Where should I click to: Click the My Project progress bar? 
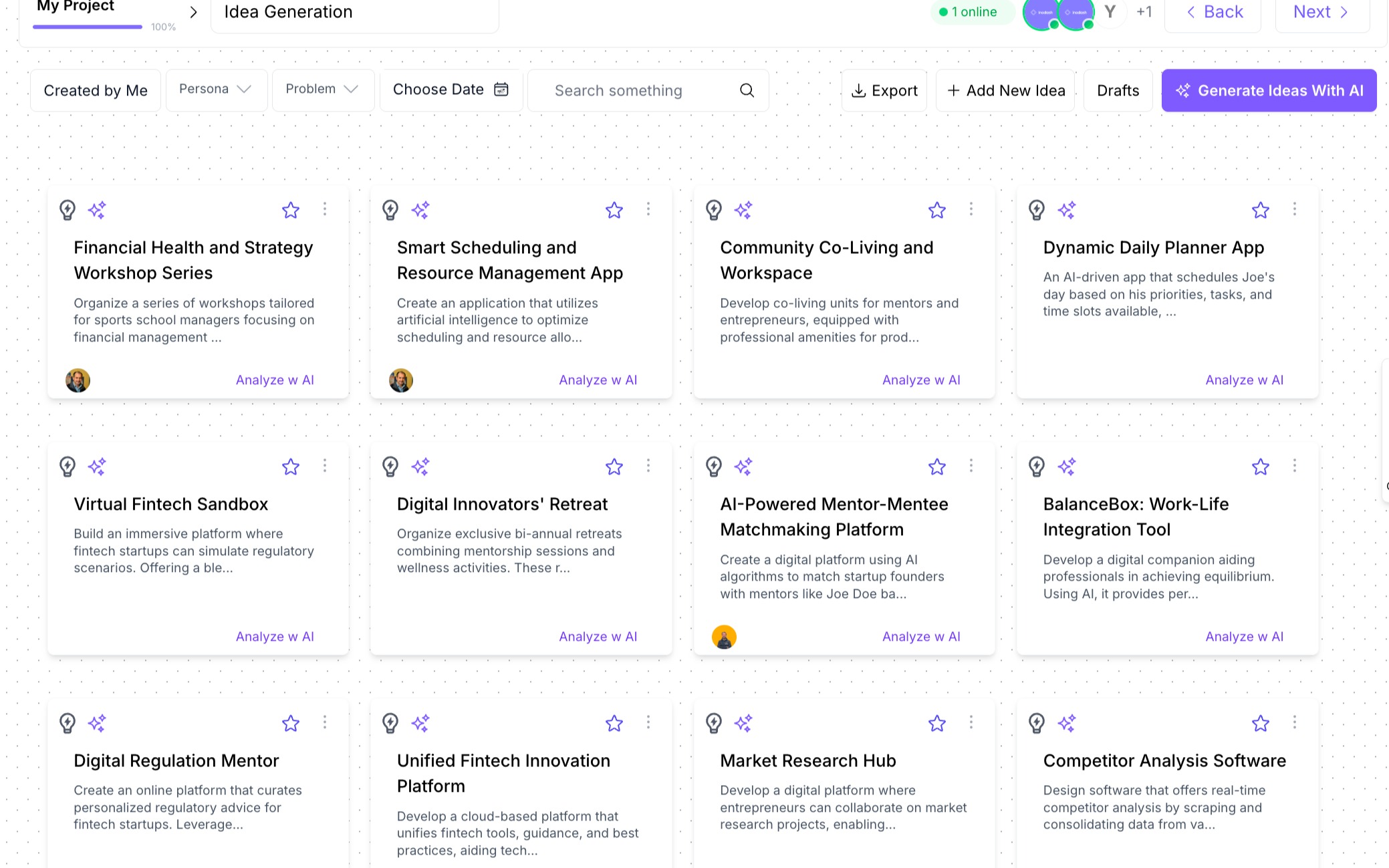[88, 27]
